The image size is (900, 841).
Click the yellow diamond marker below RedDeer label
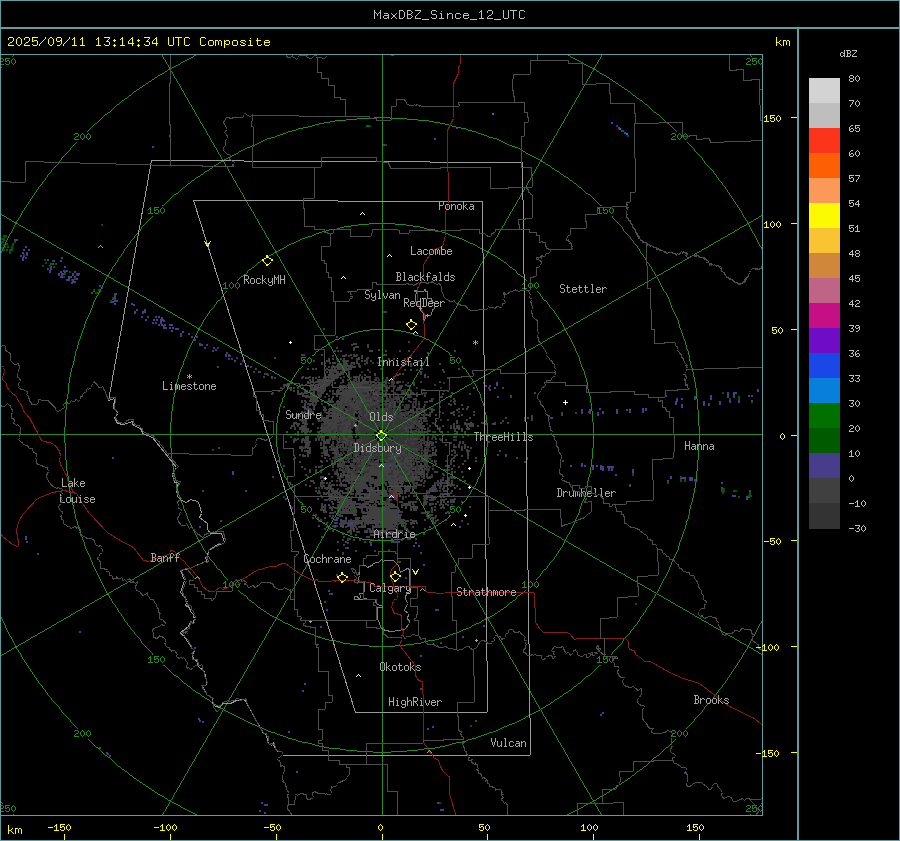pos(411,325)
